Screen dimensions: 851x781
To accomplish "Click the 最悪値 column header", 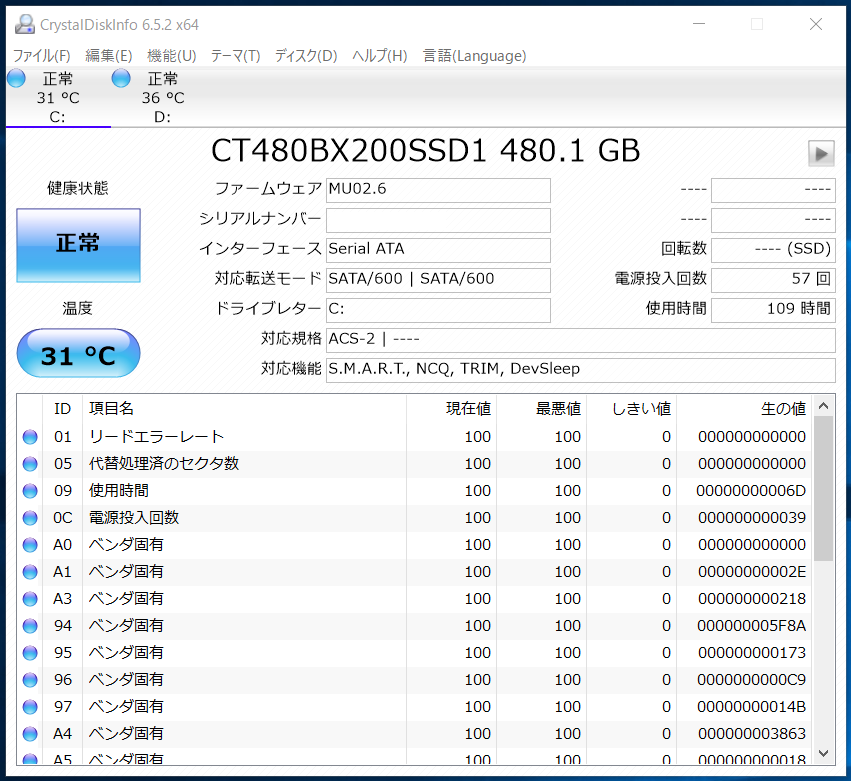I will tap(542, 409).
